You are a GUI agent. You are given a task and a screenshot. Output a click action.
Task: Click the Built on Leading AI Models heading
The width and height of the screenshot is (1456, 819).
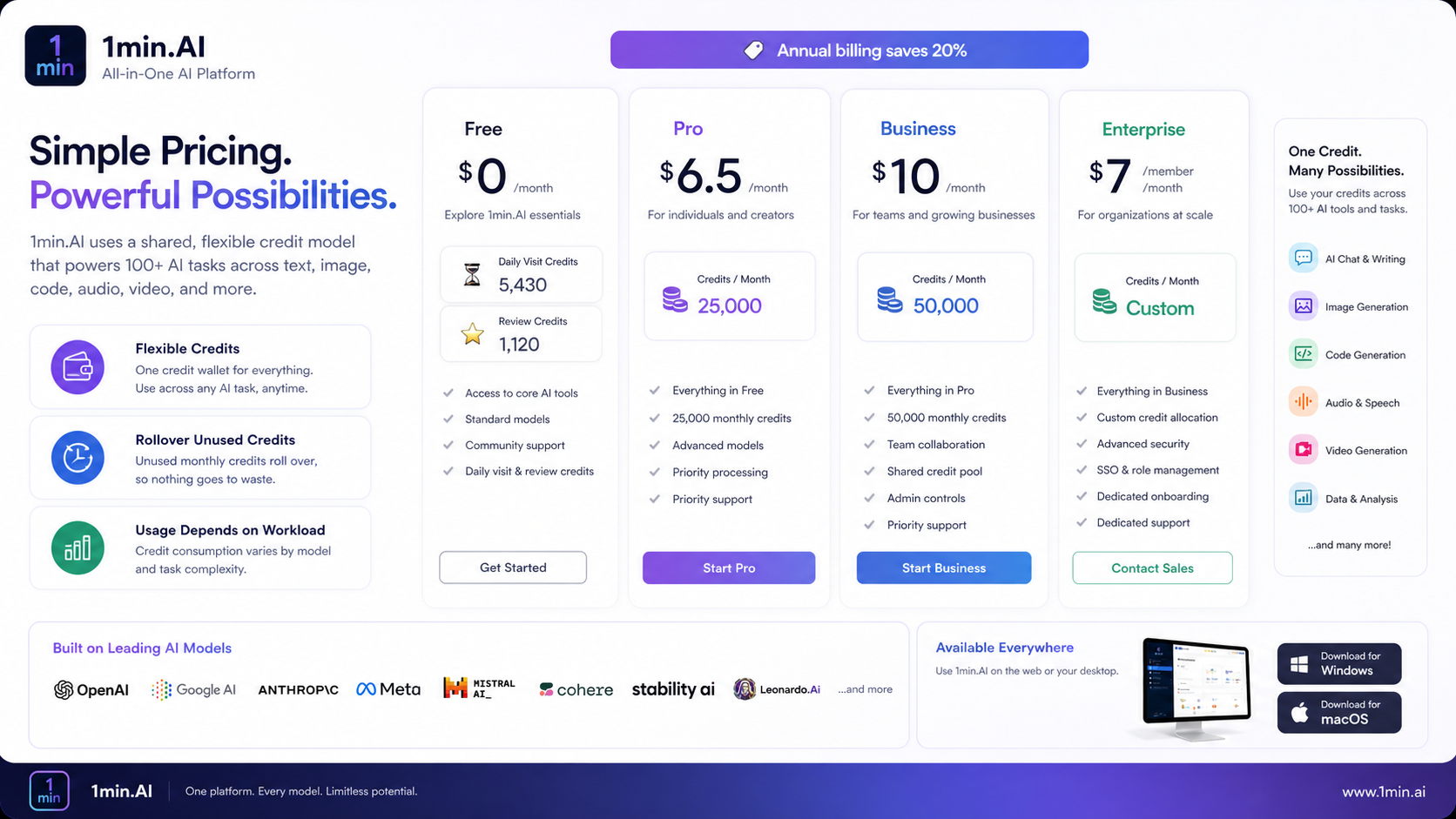point(142,648)
